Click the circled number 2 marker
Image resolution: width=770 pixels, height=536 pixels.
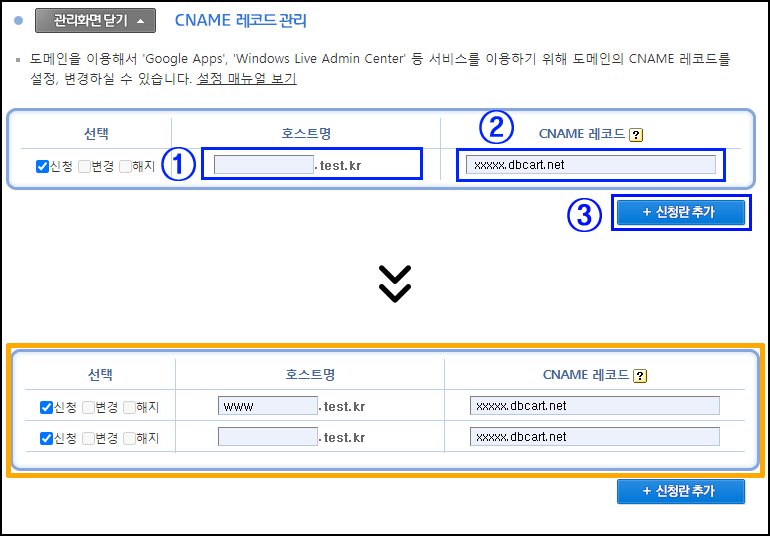[496, 127]
